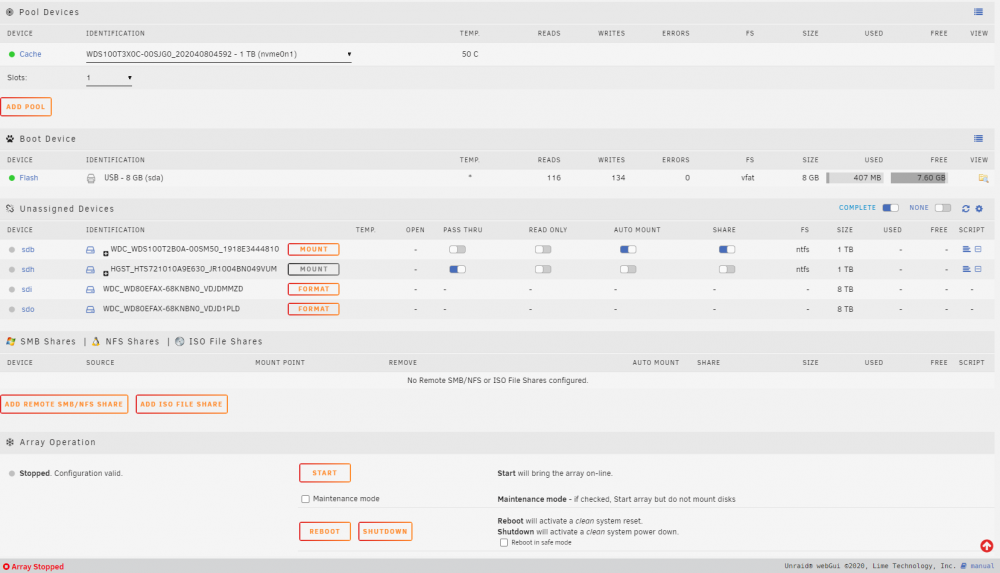
Task: Open the sdb device link
Action: click(28, 249)
